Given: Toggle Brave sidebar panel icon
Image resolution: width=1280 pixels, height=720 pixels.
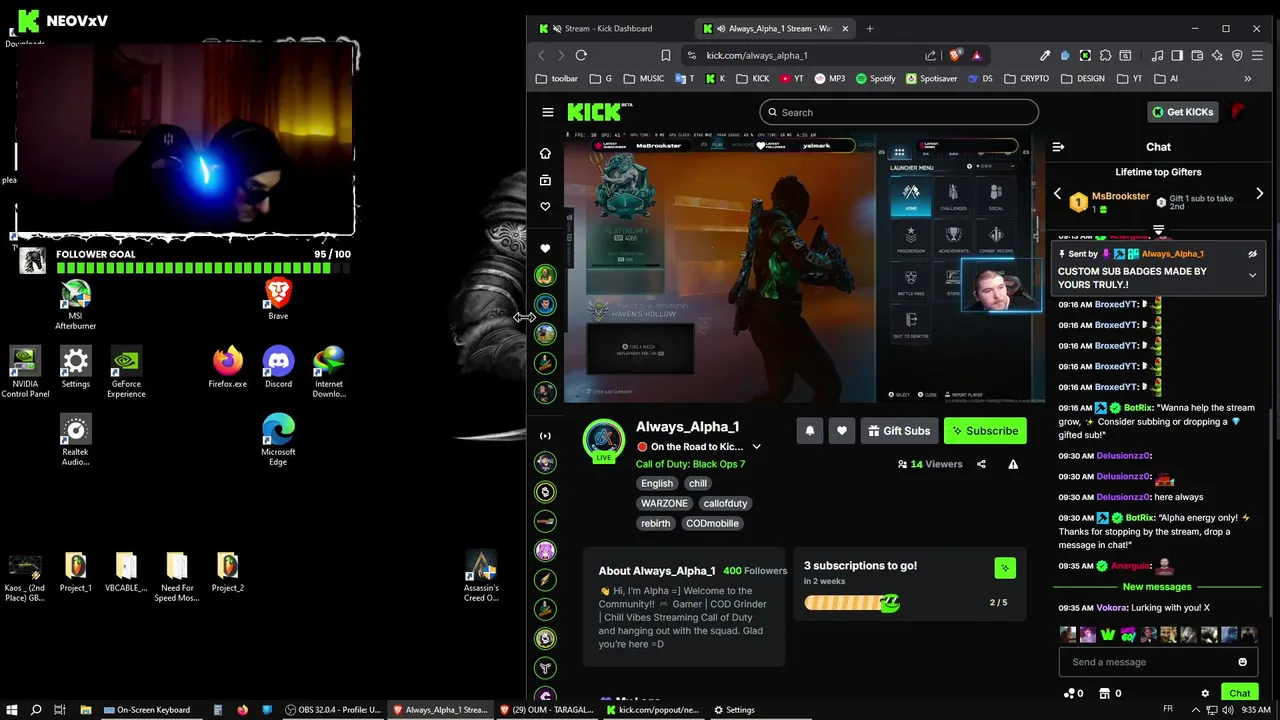Looking at the screenshot, I should [x=1177, y=55].
